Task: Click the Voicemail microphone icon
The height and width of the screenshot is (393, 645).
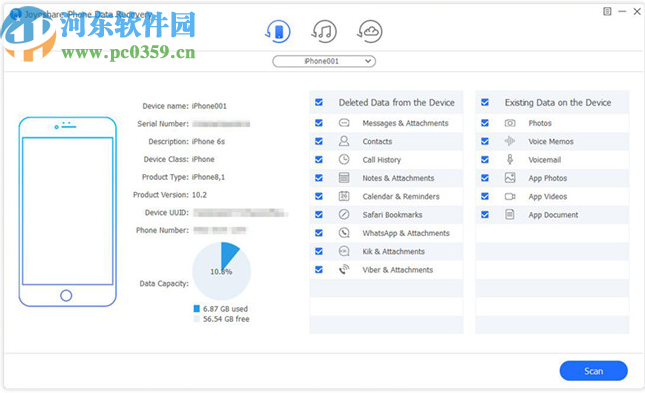Action: (x=510, y=159)
